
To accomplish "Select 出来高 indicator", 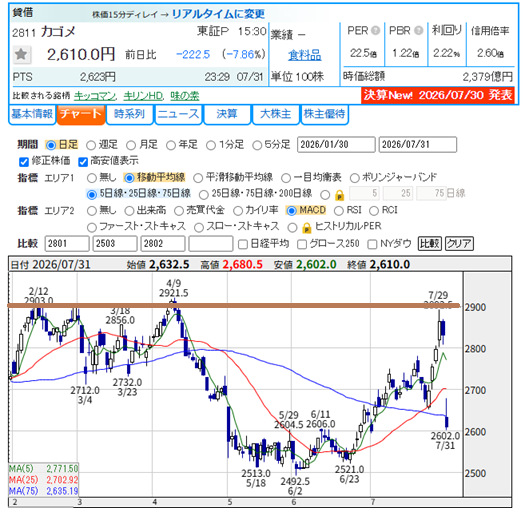I will pos(129,211).
